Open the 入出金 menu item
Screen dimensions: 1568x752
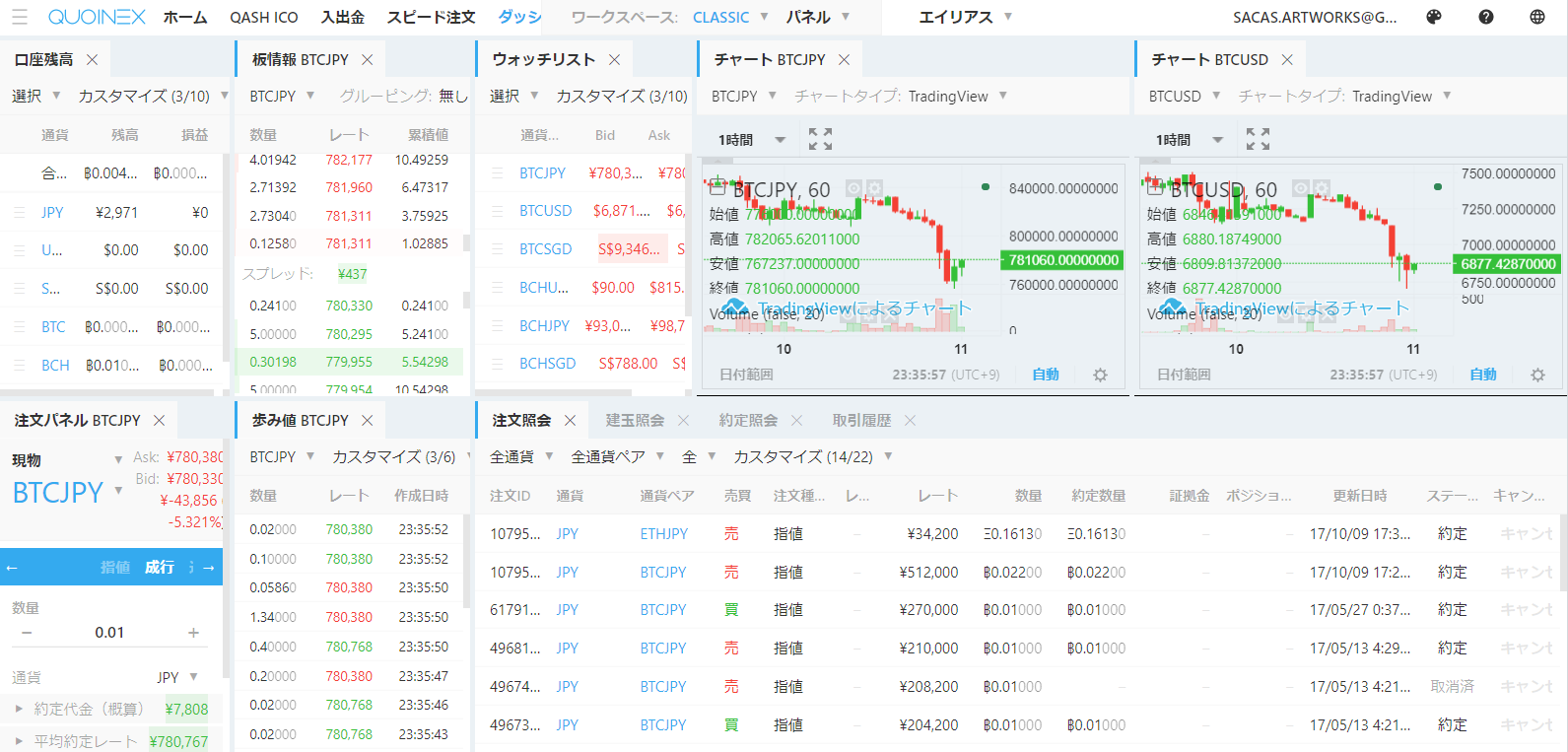pos(342,17)
